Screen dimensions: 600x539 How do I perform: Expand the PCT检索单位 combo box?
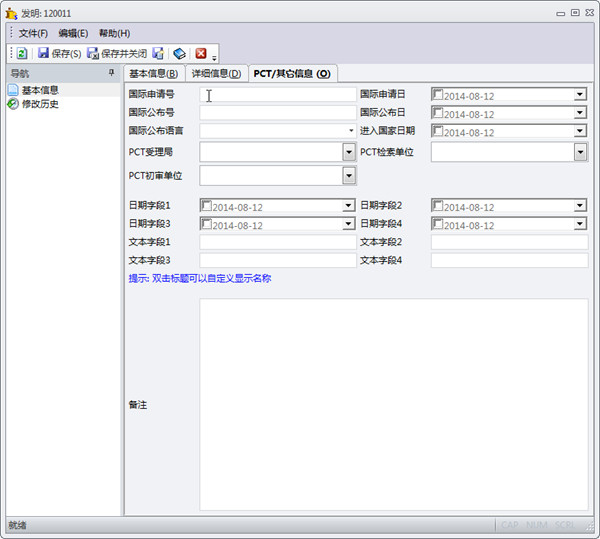(x=580, y=152)
